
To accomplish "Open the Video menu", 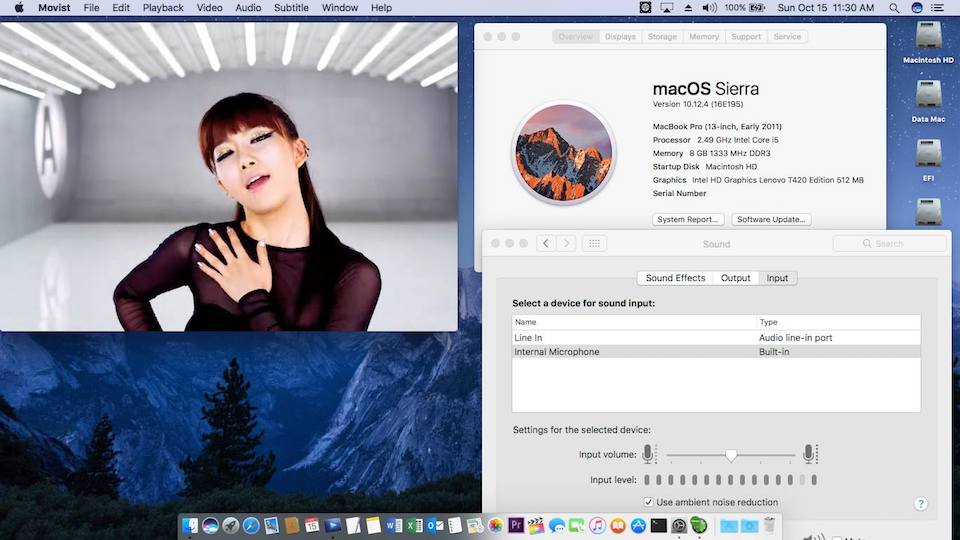I will point(209,8).
